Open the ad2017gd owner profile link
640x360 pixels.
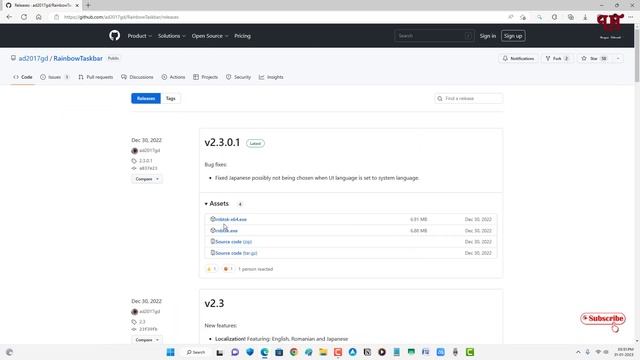(x=33, y=58)
